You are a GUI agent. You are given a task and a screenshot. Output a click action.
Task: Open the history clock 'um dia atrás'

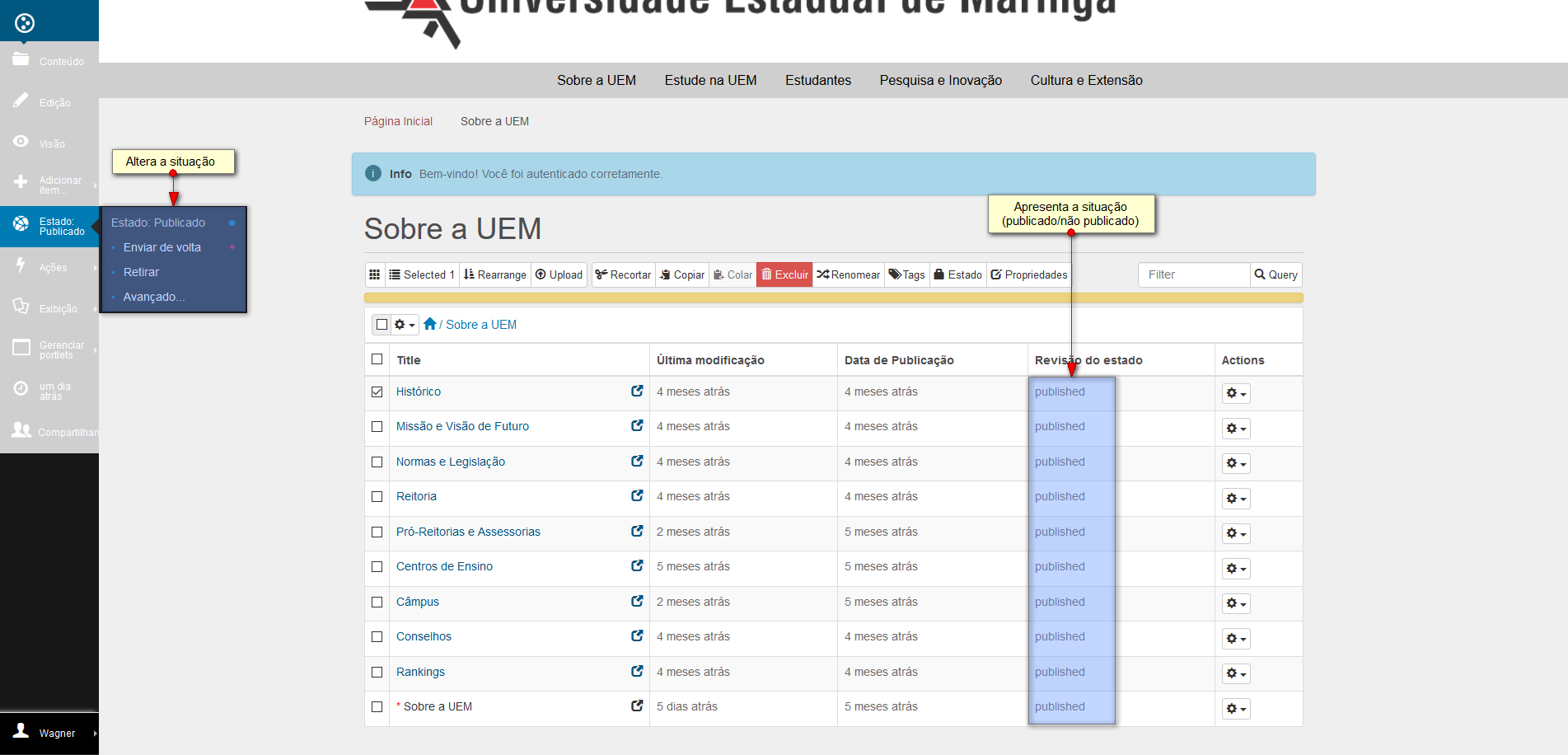[21, 389]
